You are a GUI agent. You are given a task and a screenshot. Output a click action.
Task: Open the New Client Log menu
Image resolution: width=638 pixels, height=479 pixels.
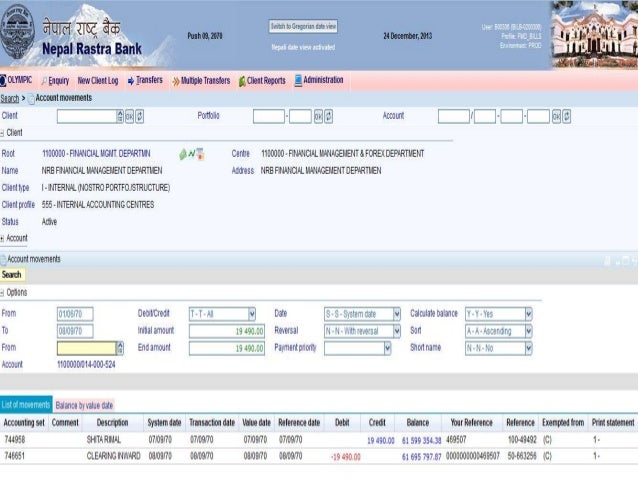98,81
